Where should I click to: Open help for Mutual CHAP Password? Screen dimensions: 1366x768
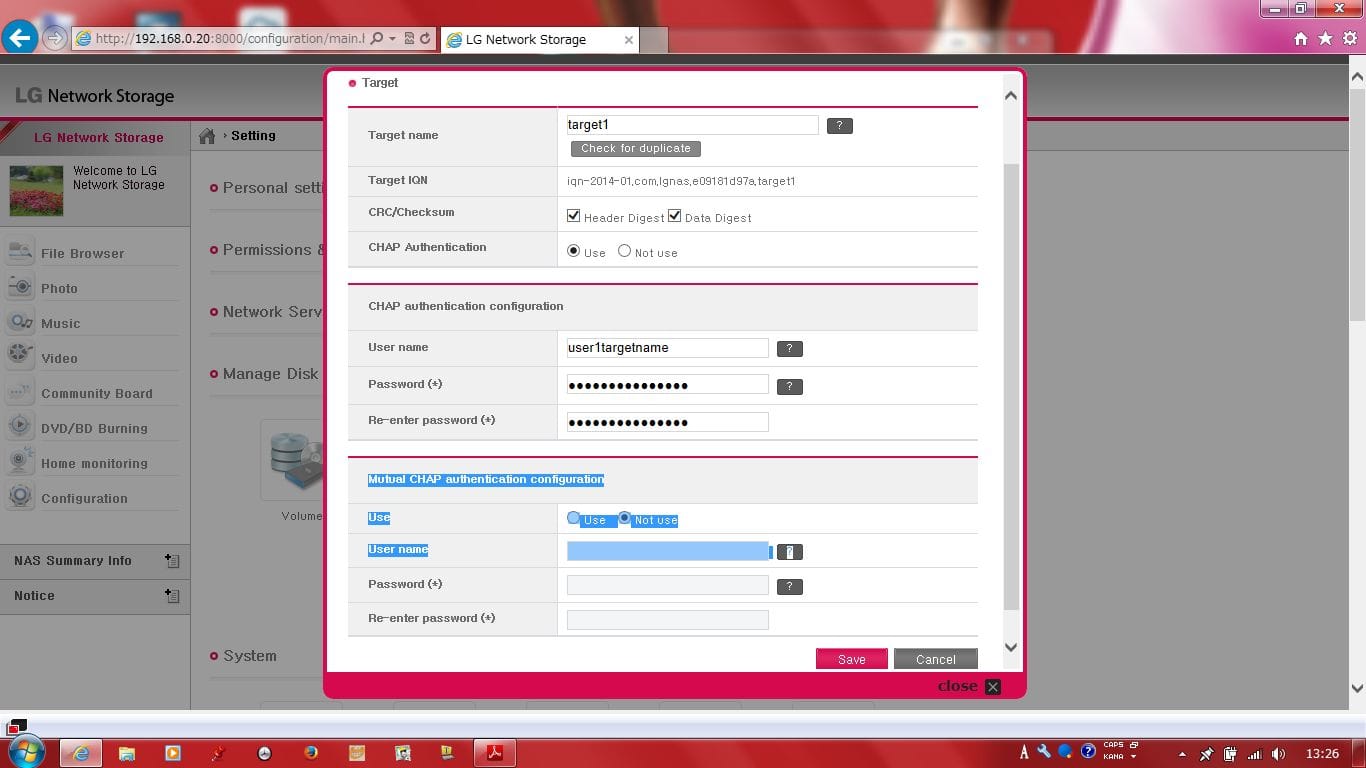[x=790, y=587]
